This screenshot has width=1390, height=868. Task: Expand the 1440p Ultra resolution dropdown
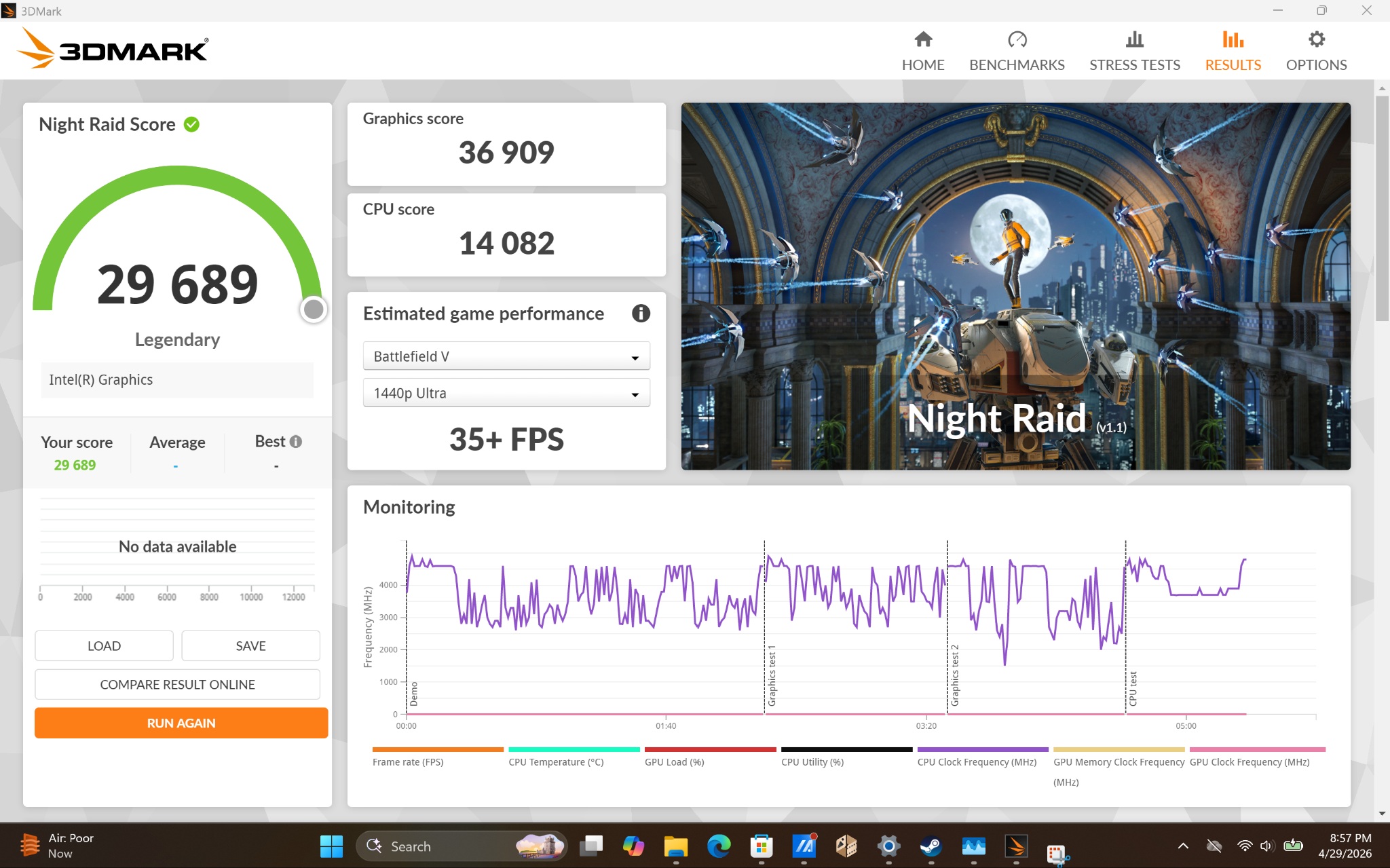click(x=506, y=393)
